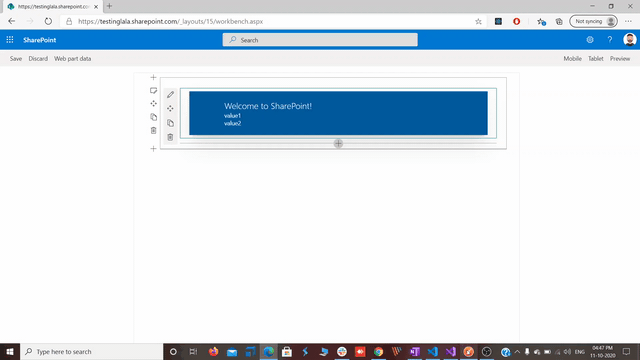Open the SharePoint help question mark
This screenshot has width=640, height=360.
pyautogui.click(x=609, y=40)
